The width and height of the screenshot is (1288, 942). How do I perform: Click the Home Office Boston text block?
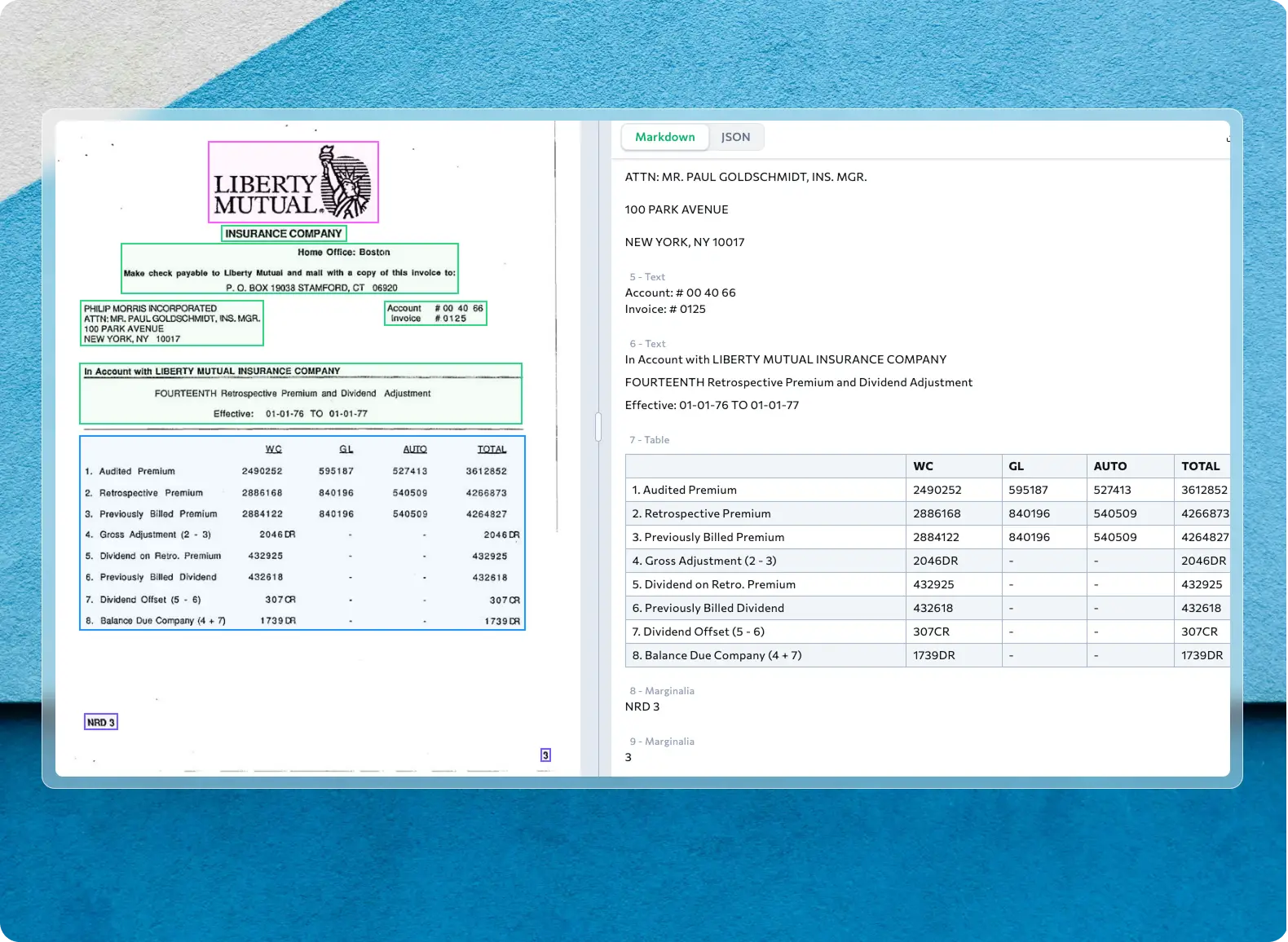pos(289,268)
